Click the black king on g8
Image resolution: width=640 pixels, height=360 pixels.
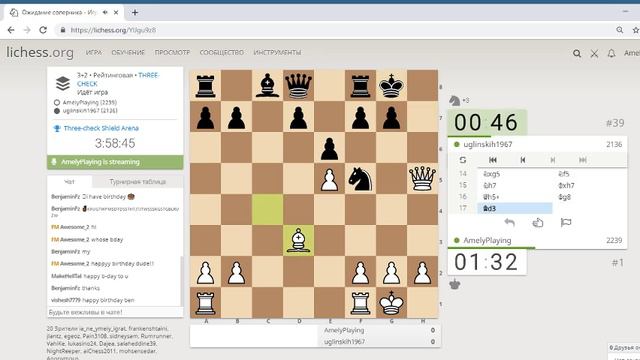pos(391,86)
